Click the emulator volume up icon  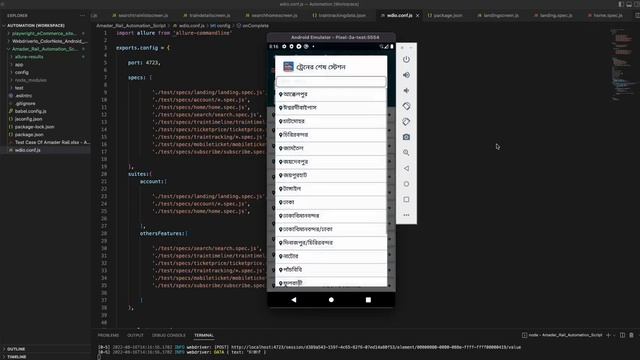click(x=406, y=75)
